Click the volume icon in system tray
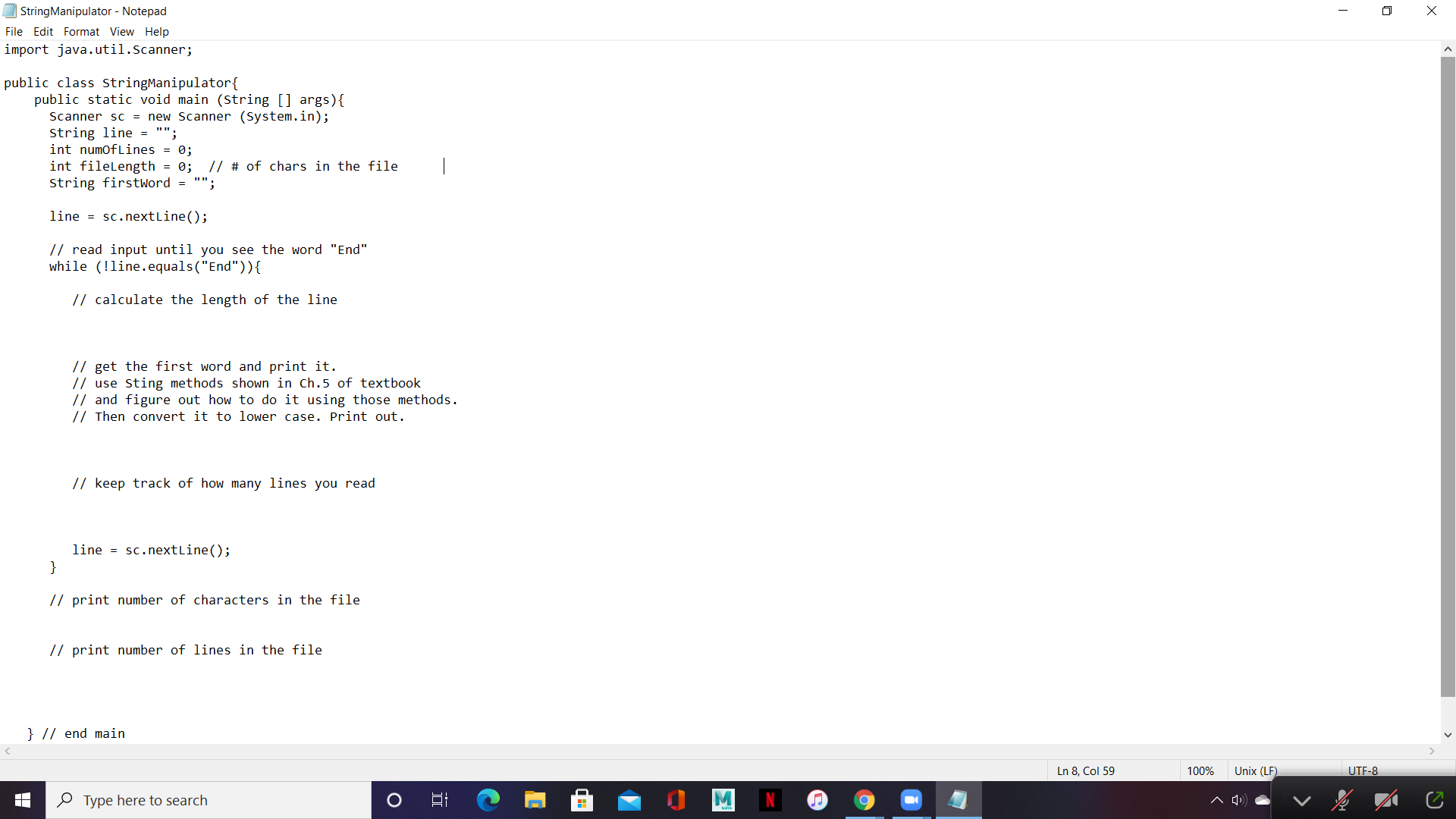 pyautogui.click(x=1240, y=800)
